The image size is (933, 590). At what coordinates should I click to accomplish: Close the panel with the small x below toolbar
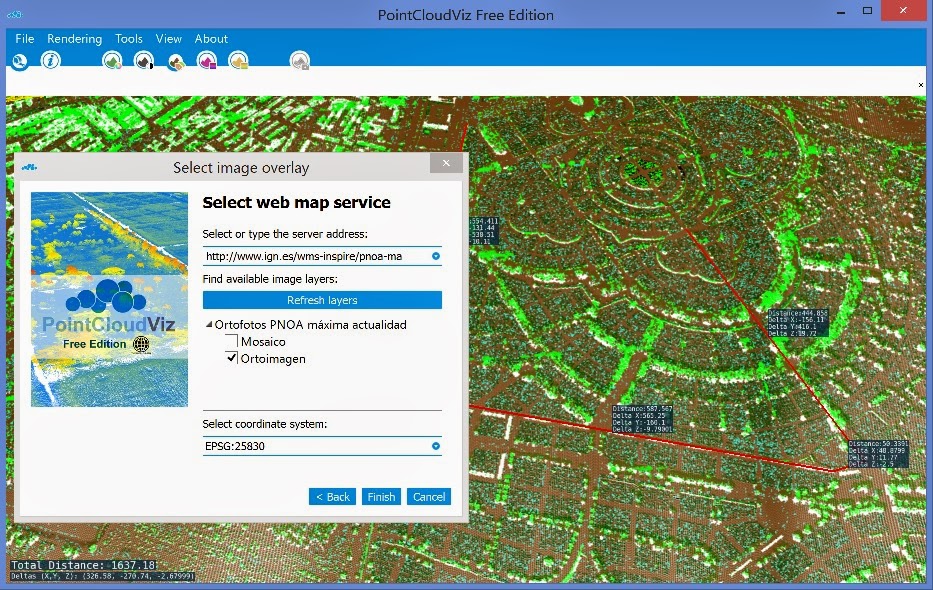(921, 85)
